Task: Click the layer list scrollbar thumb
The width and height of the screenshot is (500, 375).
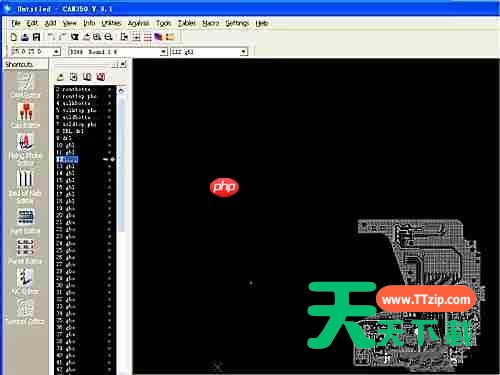Action: 121,164
